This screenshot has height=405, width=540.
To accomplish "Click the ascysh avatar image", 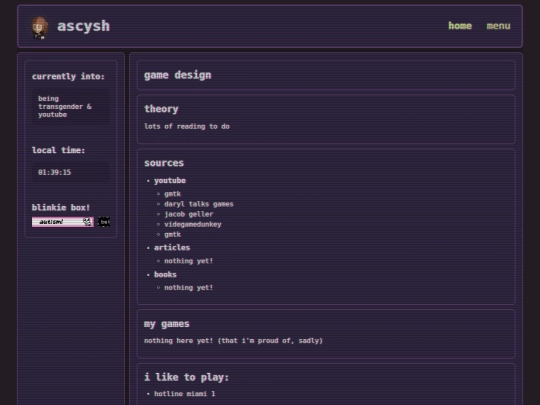I will point(40,28).
